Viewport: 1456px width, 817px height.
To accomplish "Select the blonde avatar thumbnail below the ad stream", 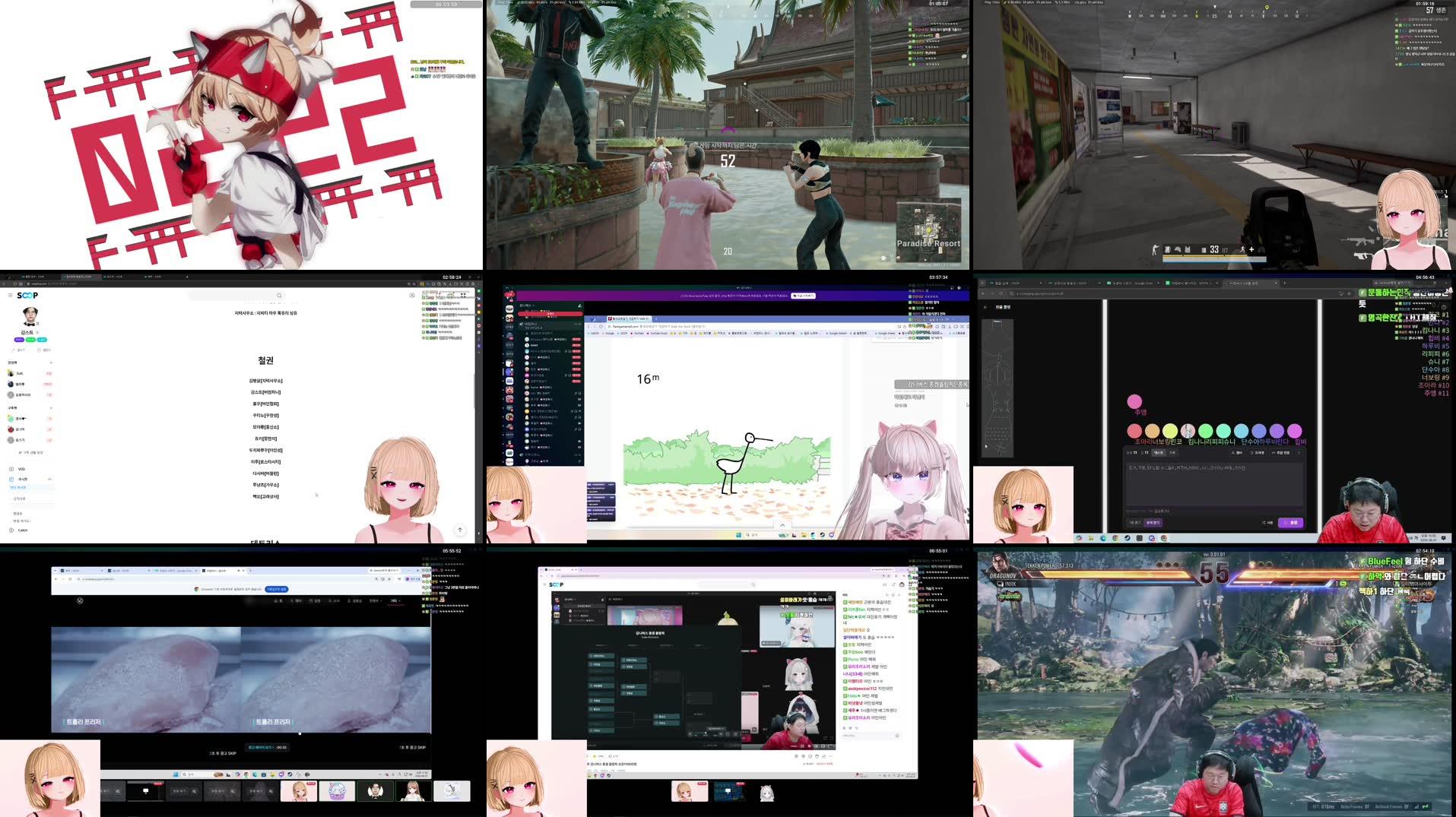I will [299, 791].
